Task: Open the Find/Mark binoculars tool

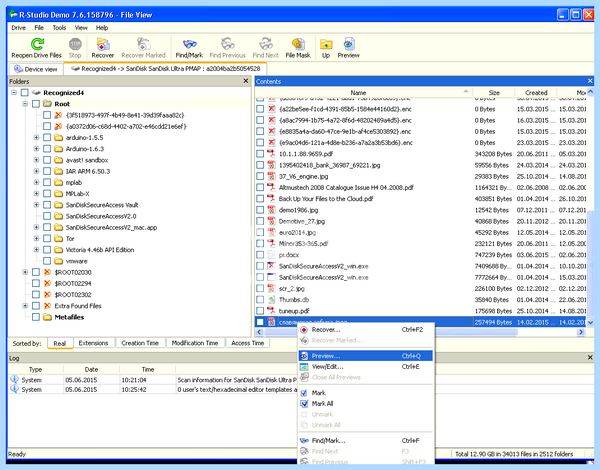Action: [x=189, y=44]
